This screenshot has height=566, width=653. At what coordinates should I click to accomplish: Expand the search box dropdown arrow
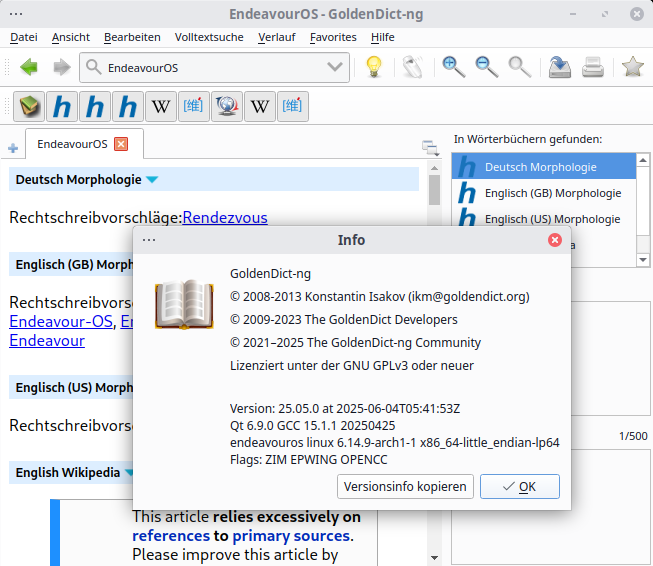coord(335,67)
